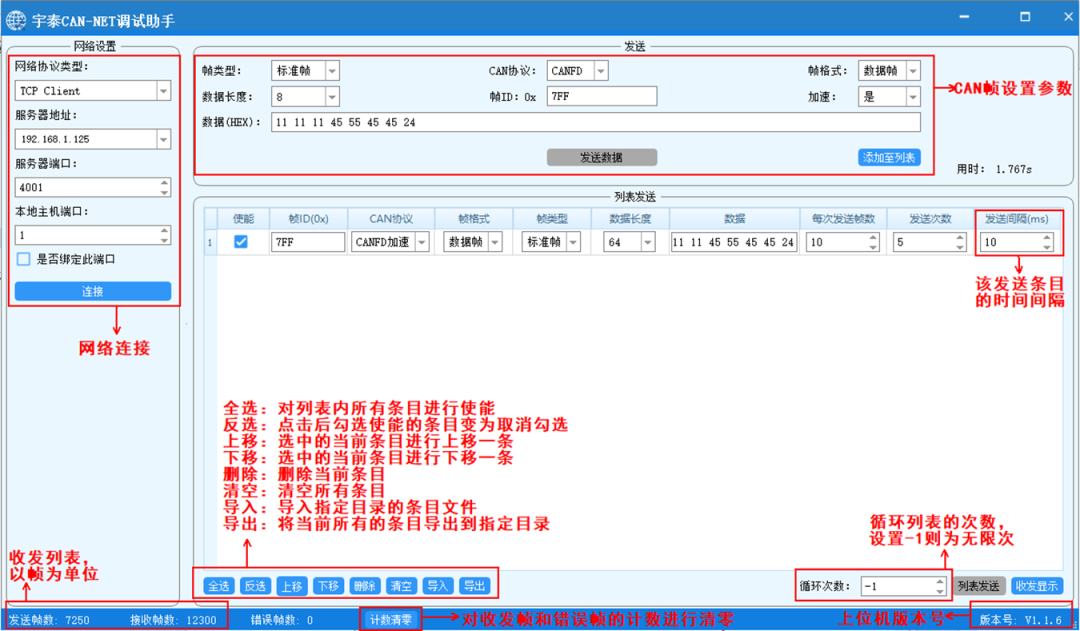Screen dimensions: 1080x631
Task: Click the CAN-NET assistant globe logo icon
Action: pyautogui.click(x=14, y=14)
